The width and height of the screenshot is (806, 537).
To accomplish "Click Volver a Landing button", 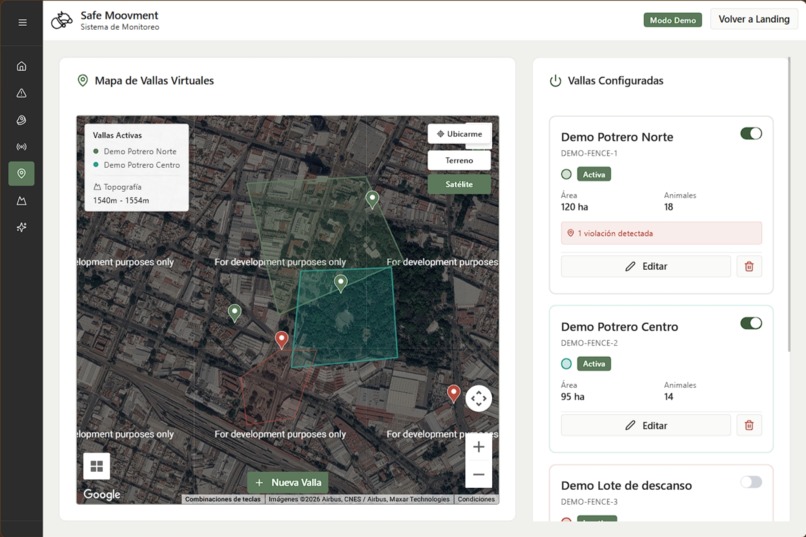I will (x=754, y=19).
